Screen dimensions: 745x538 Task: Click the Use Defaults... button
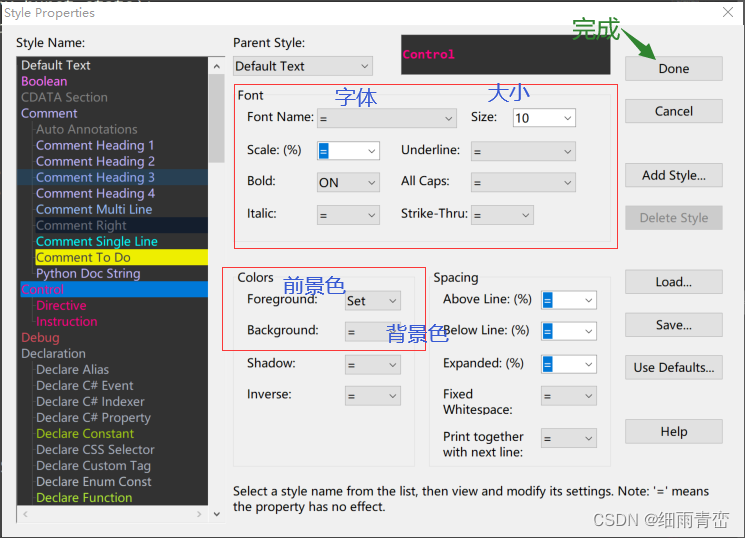[x=673, y=367]
